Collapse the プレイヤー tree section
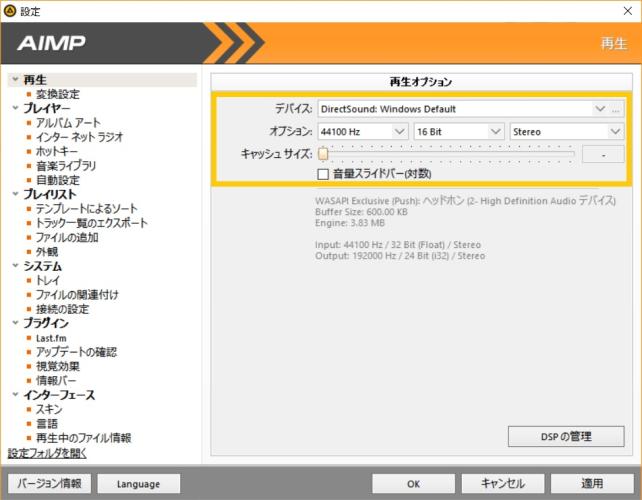642x500 pixels. click(x=15, y=108)
